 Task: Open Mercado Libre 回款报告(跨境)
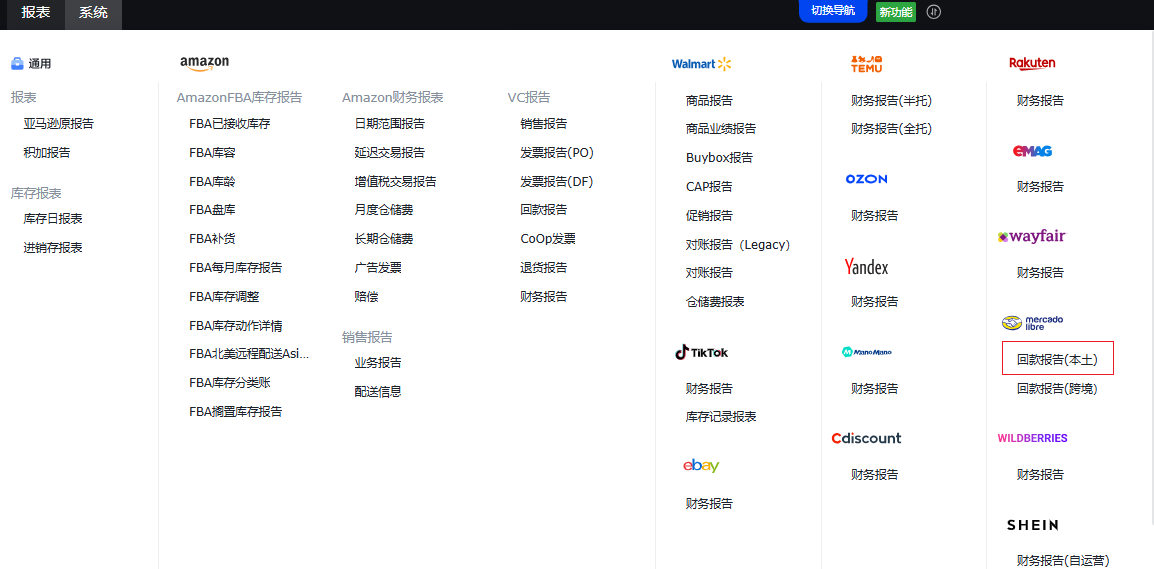[x=1057, y=388]
